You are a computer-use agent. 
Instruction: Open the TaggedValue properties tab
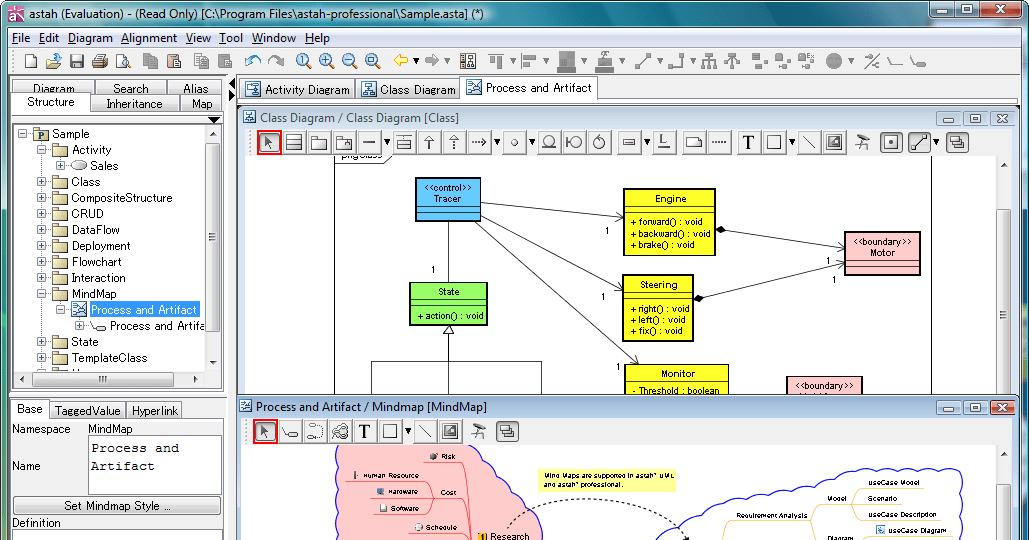pos(88,410)
